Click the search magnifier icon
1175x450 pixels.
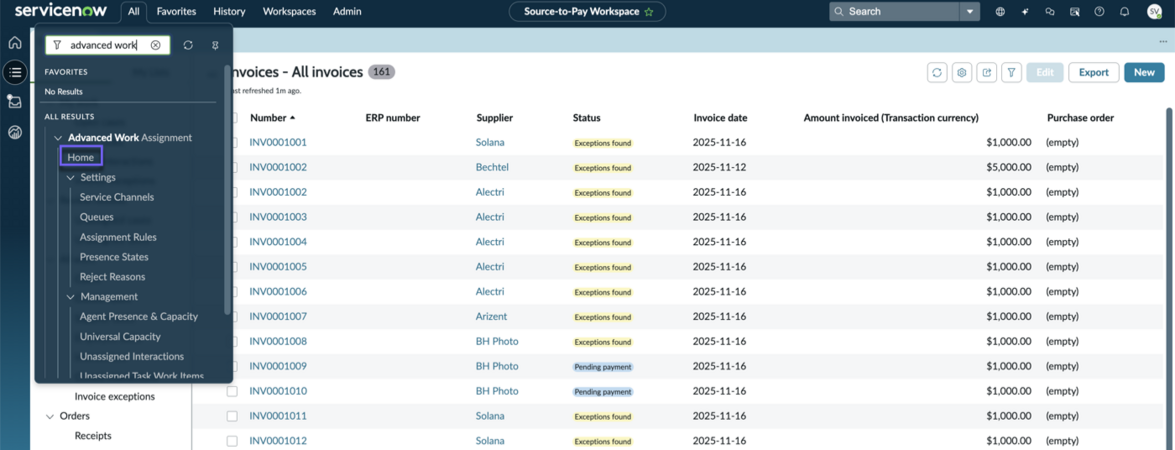(x=839, y=12)
